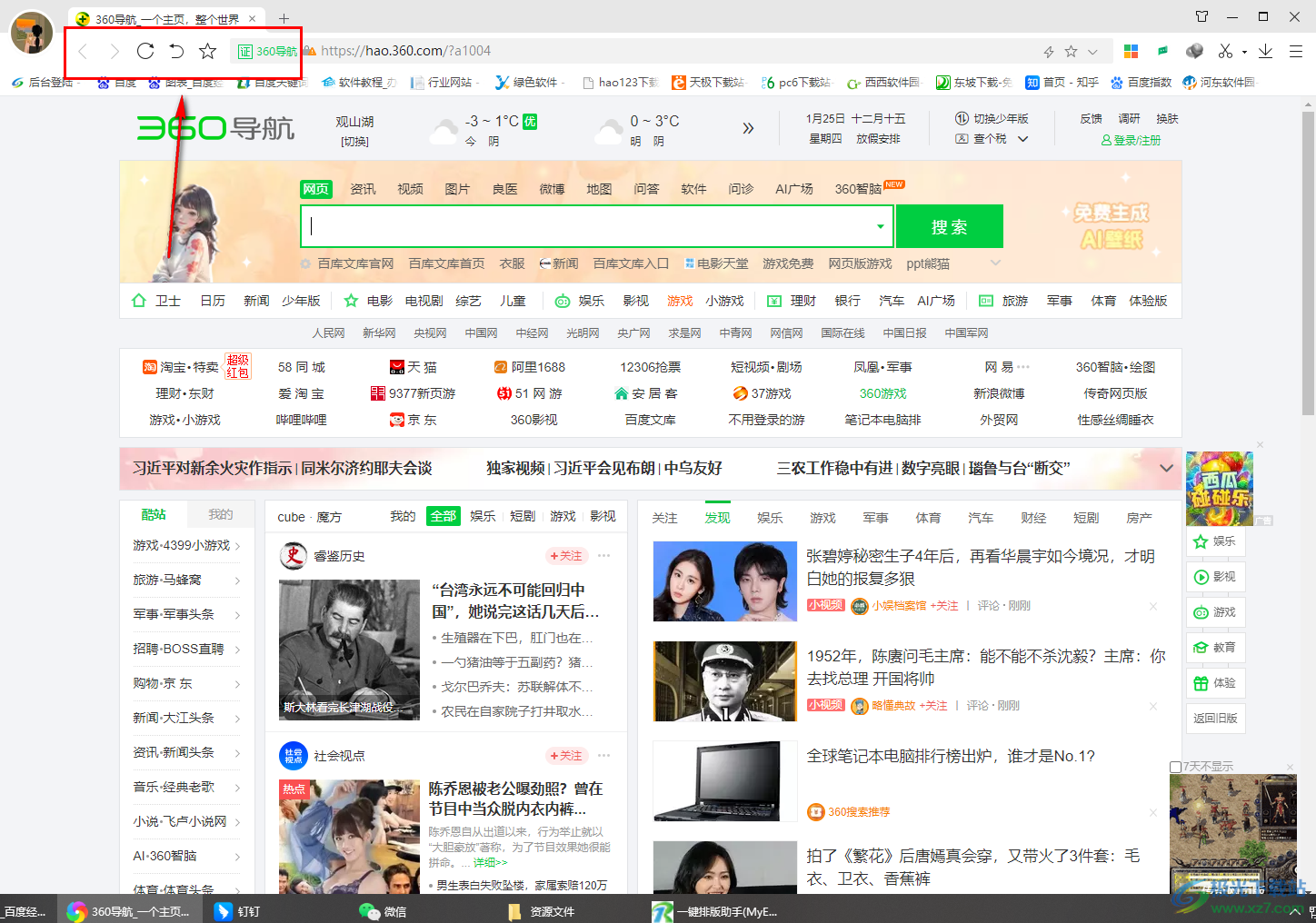The image size is (1316, 923).
Task: Follow 睿鉴历史 with +关注 button
Action: pos(566,556)
